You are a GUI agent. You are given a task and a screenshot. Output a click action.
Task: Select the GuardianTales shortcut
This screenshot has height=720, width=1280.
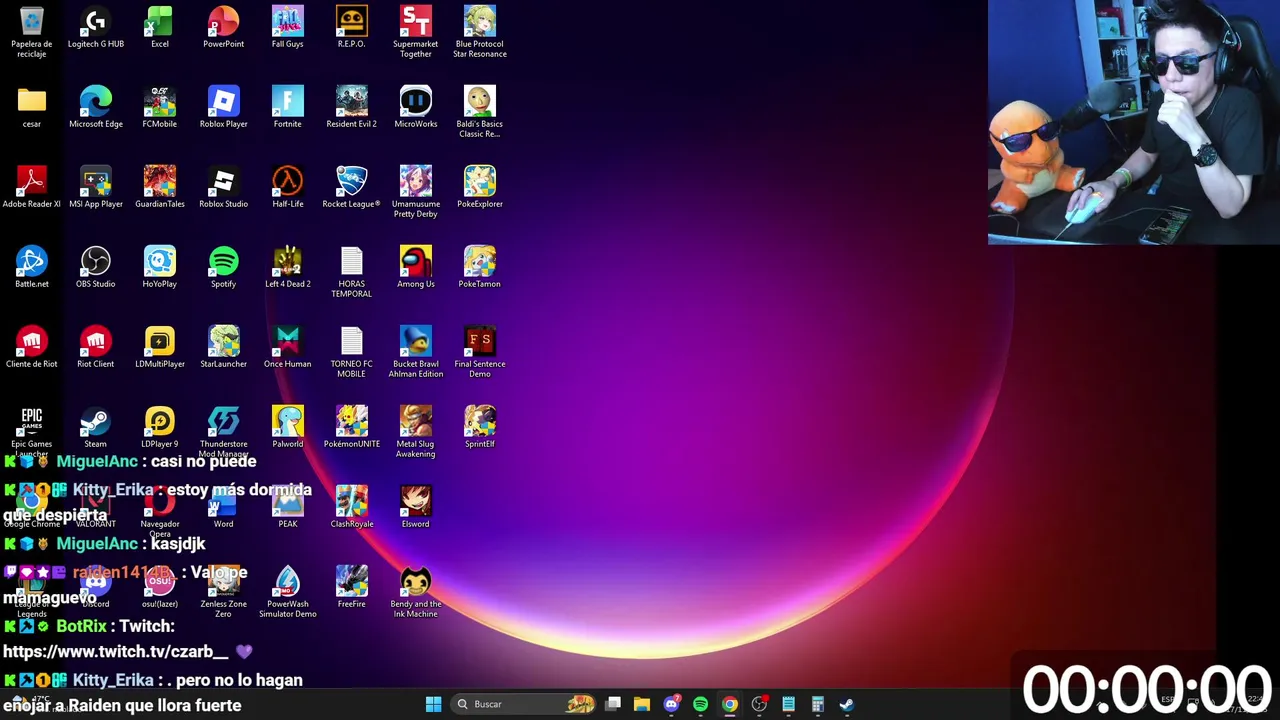159,188
